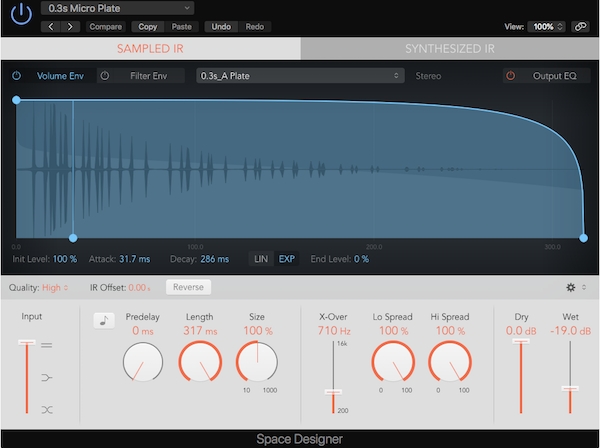Viewport: 600px width, 448px height.
Task: Click the Compare button
Action: 106,26
